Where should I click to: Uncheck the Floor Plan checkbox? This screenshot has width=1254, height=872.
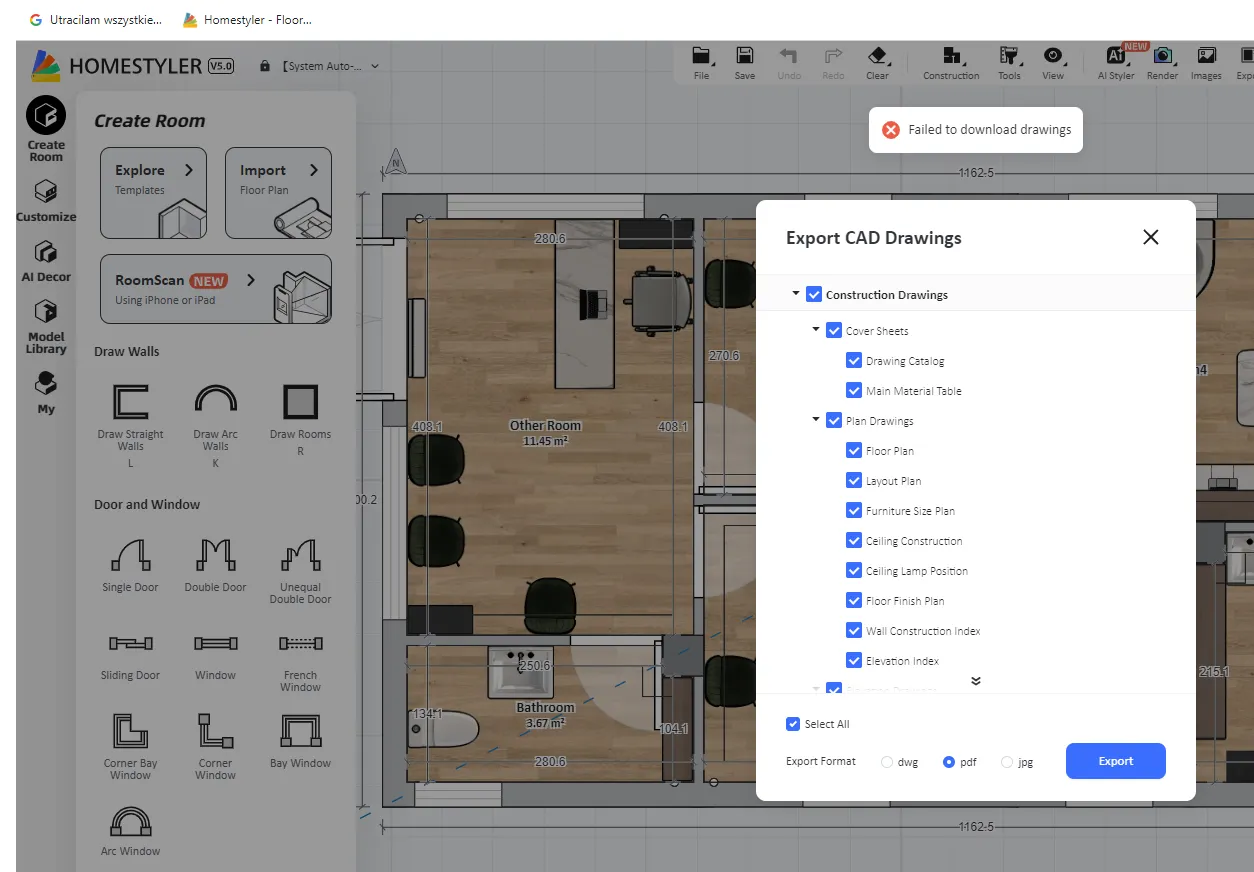point(854,451)
